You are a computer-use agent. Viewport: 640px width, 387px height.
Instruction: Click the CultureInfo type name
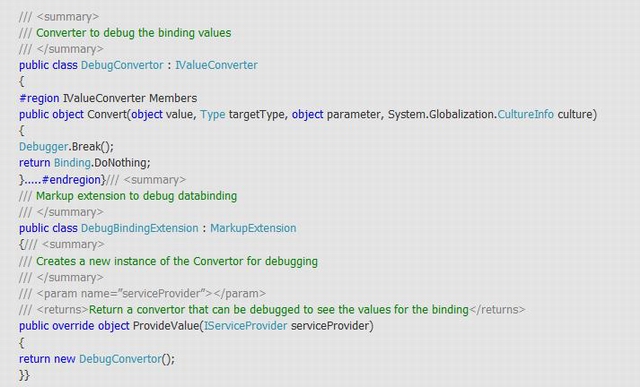click(x=525, y=114)
